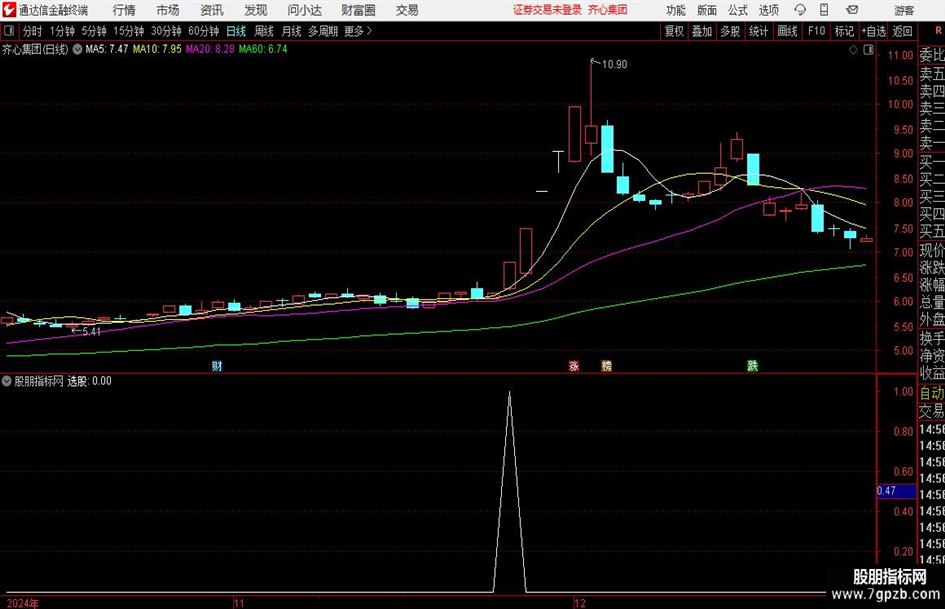Toggle the left panel layout icon
The width and height of the screenshot is (945, 609).
10,31
